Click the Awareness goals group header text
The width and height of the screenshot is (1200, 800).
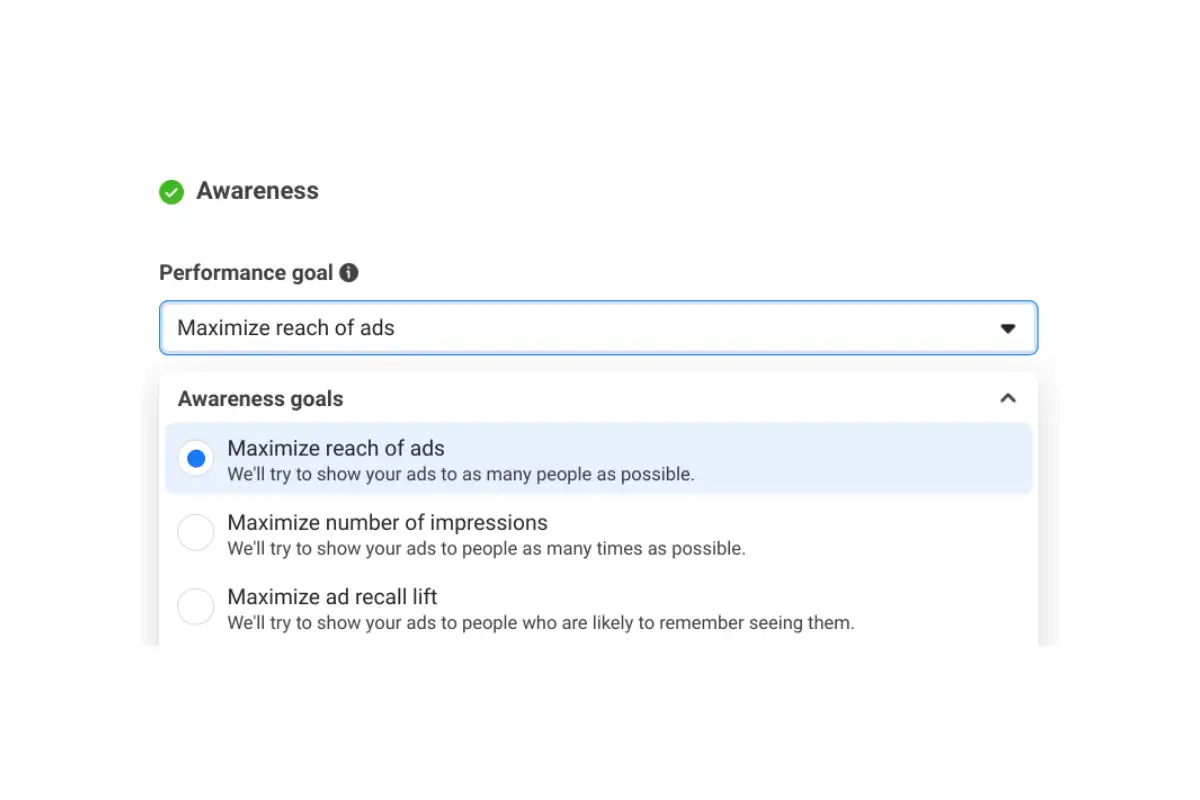(x=260, y=399)
